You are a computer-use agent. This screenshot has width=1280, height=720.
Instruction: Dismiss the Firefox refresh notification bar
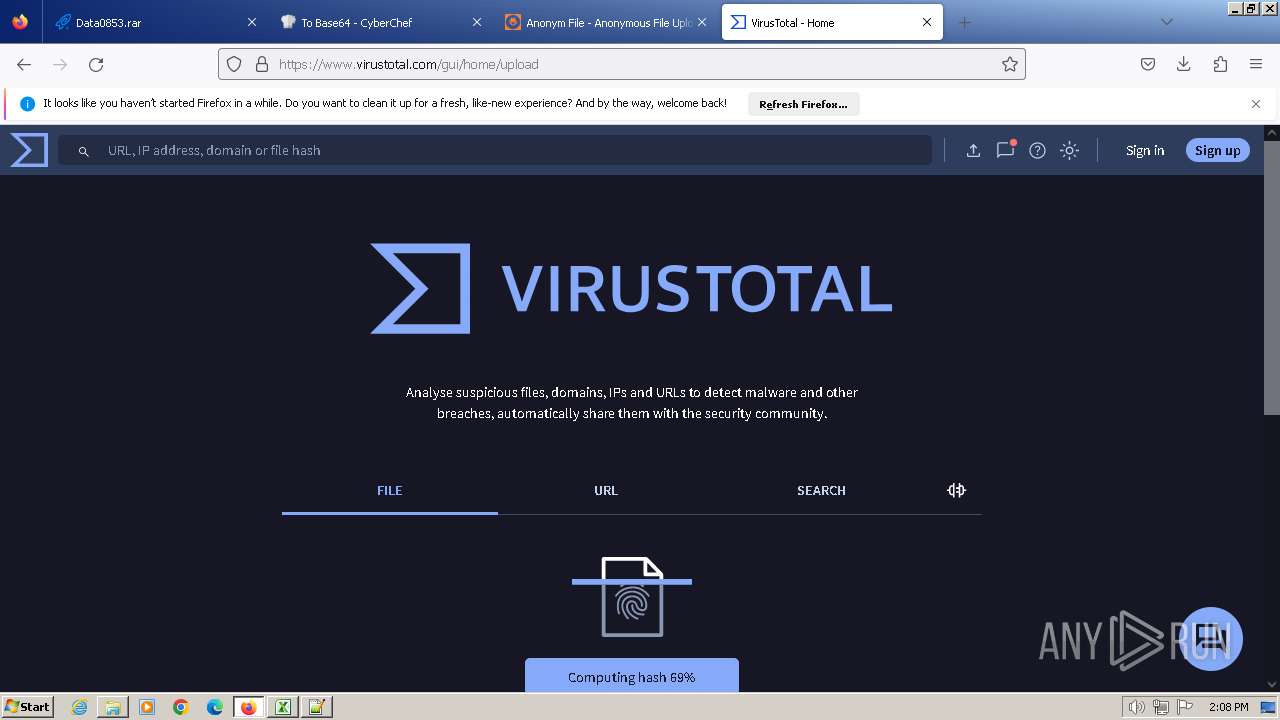tap(1256, 104)
